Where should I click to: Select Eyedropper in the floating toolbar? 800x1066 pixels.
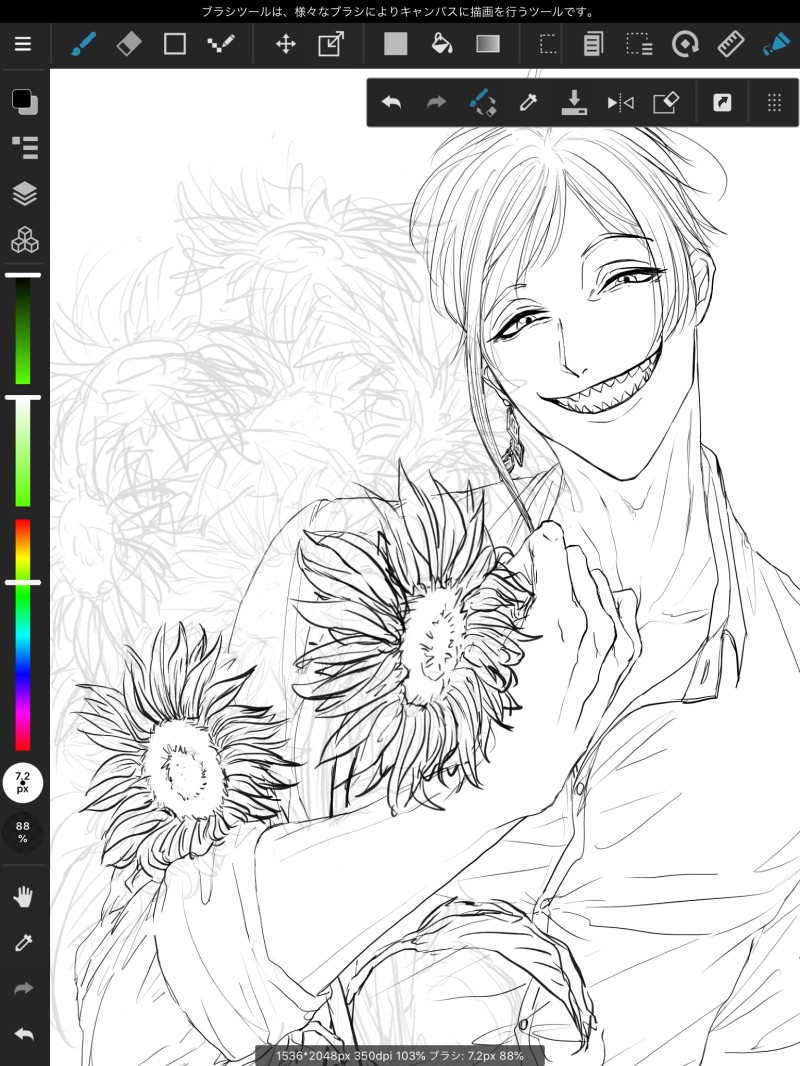528,103
